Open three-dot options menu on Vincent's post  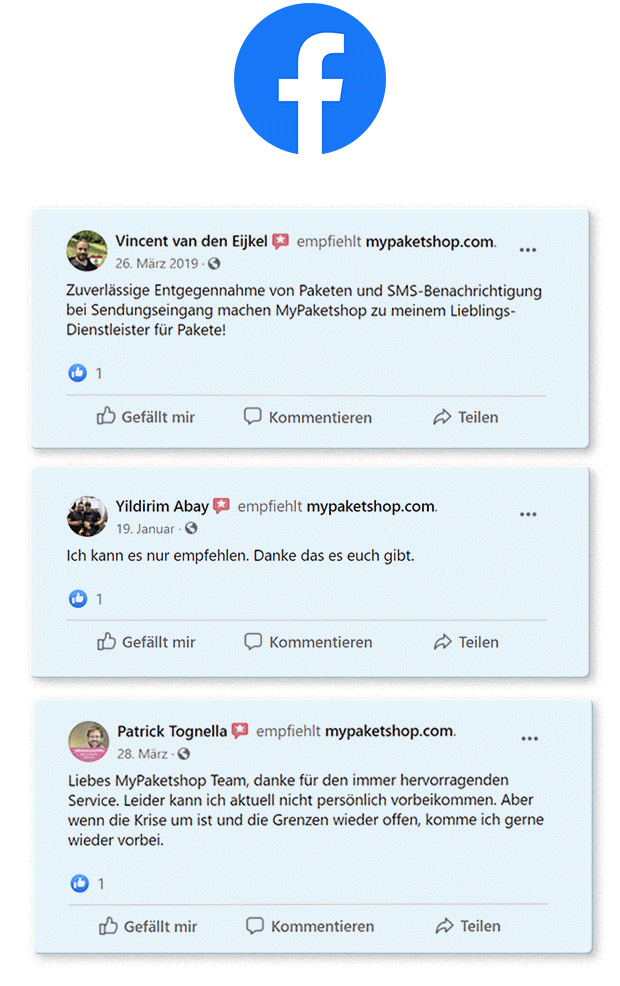pos(528,250)
